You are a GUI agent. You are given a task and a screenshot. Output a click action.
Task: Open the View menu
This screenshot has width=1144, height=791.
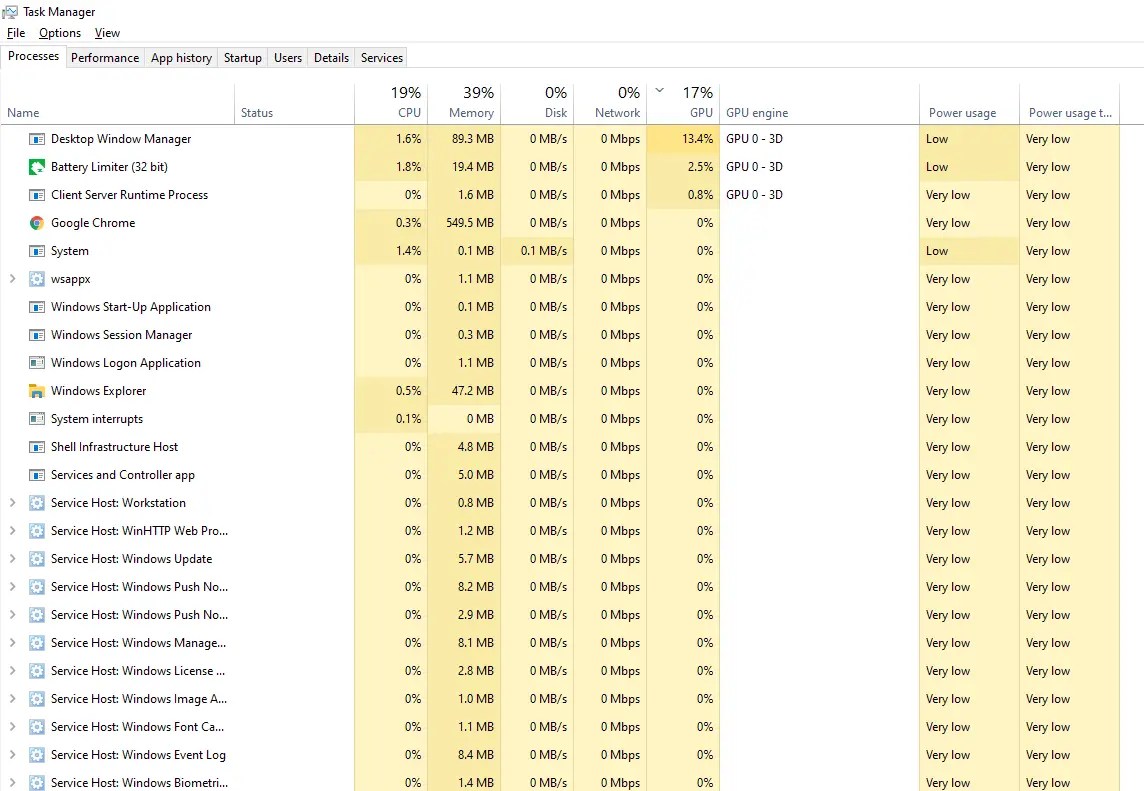pyautogui.click(x=106, y=32)
